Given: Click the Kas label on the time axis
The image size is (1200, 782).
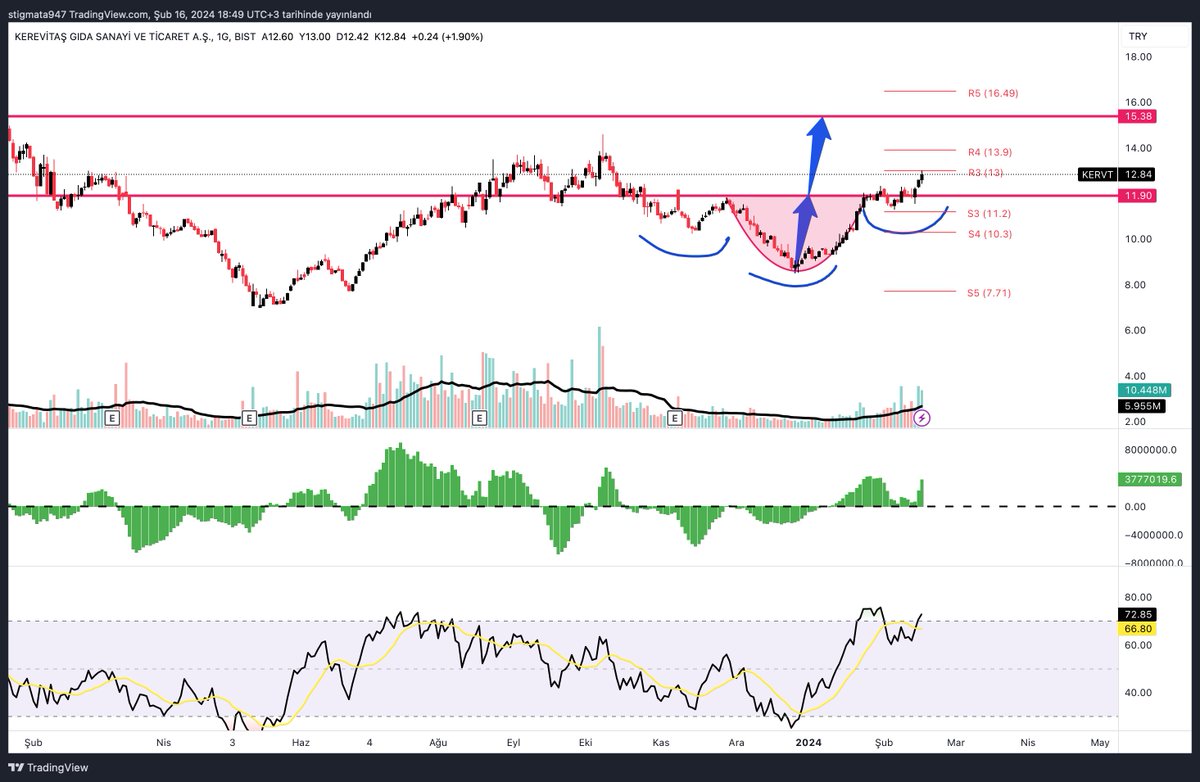Looking at the screenshot, I should click(x=661, y=743).
